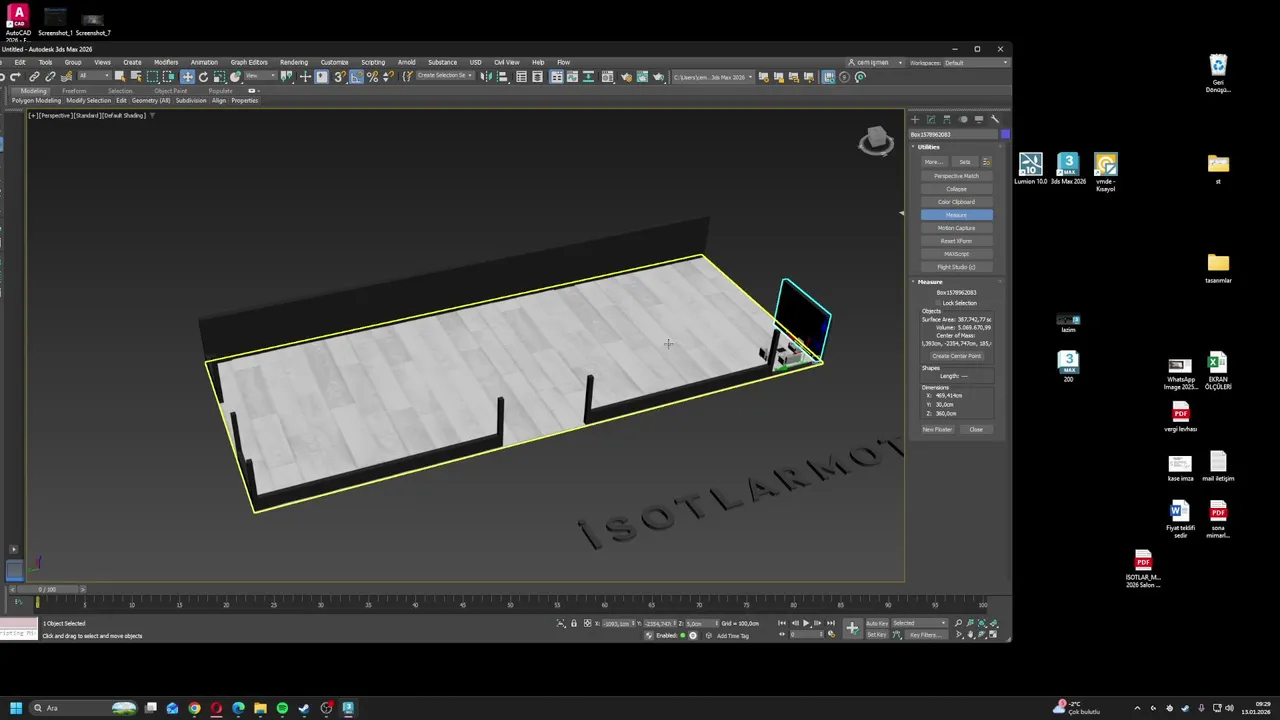Viewport: 1280px width, 720px height.
Task: Click the Align tool icon
Action: click(x=503, y=76)
